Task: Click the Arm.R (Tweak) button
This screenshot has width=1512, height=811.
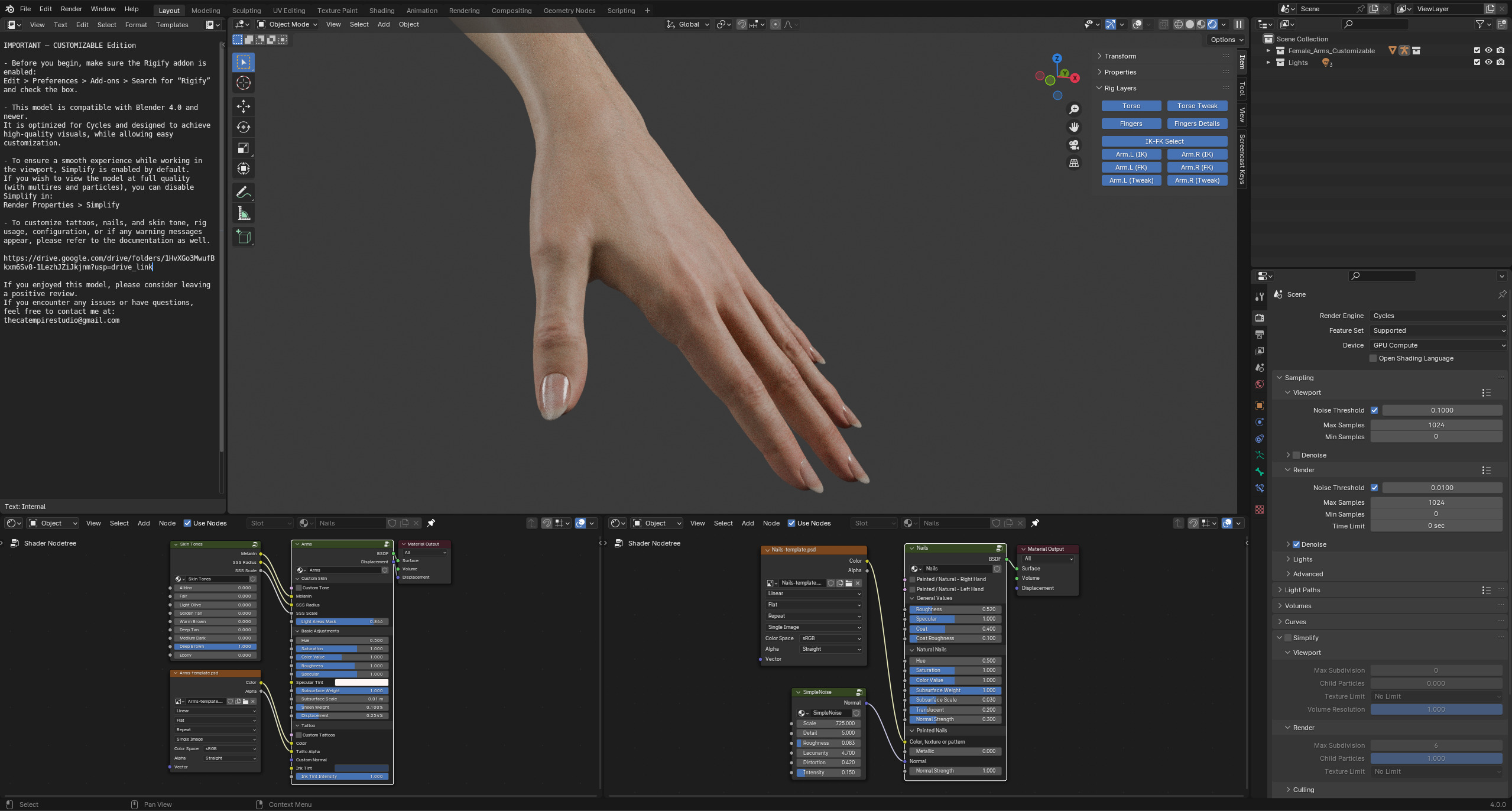Action: pos(1197,180)
